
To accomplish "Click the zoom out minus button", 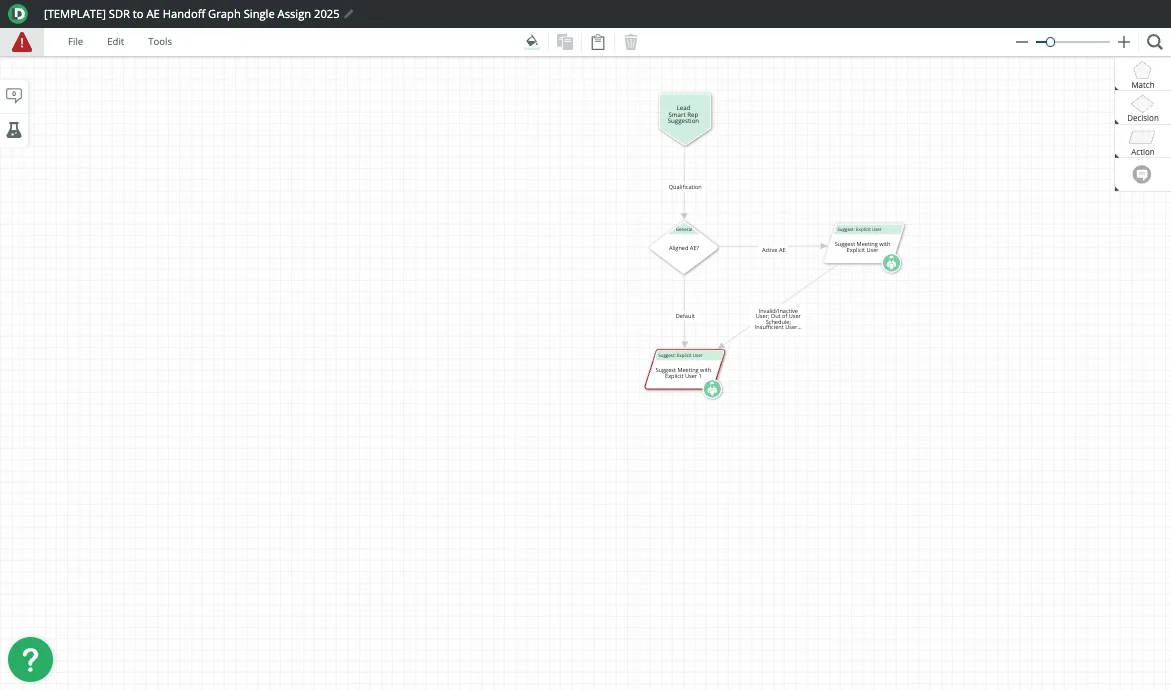I will pos(1022,42).
